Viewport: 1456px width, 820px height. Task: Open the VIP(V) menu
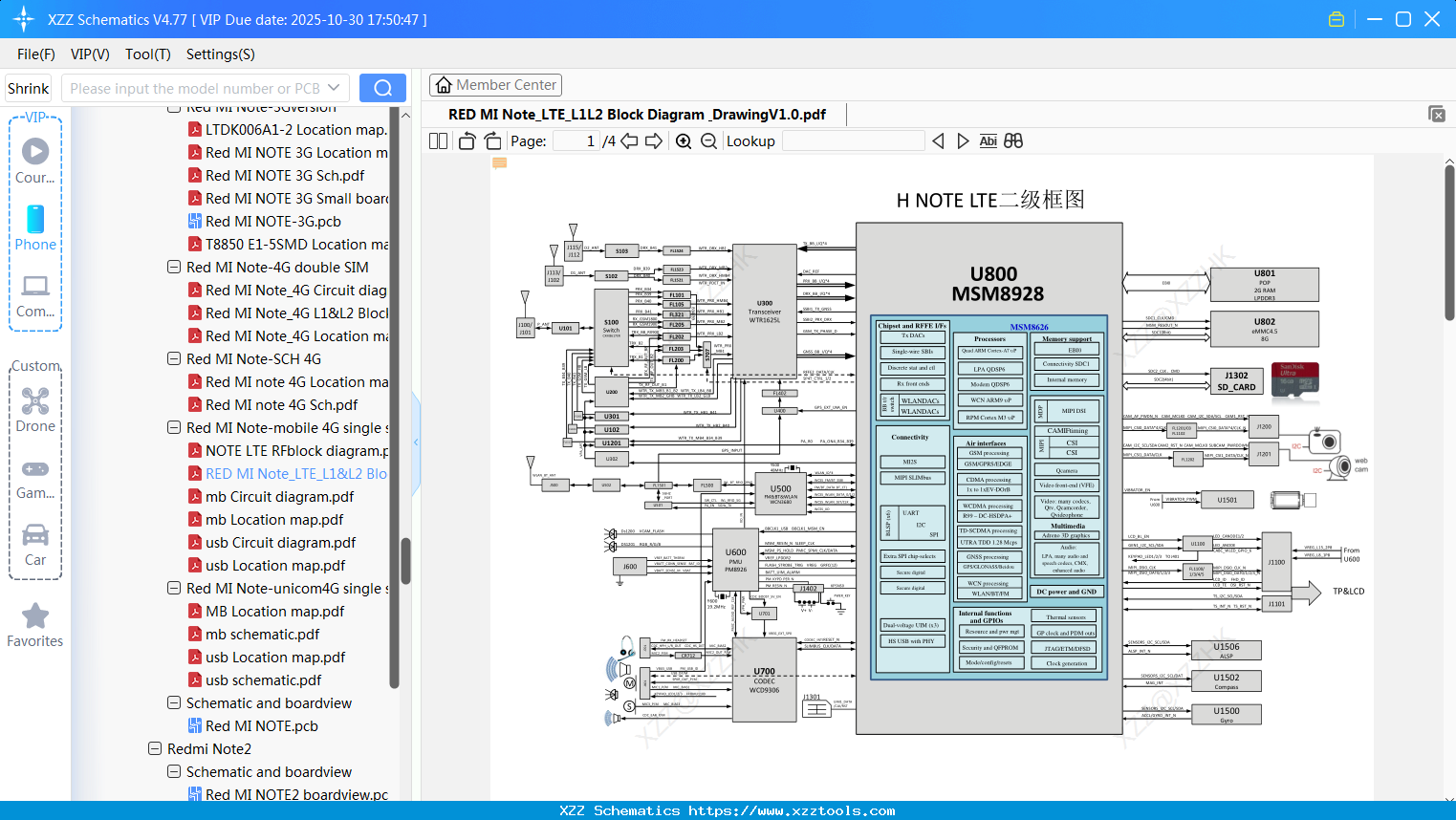(90, 54)
